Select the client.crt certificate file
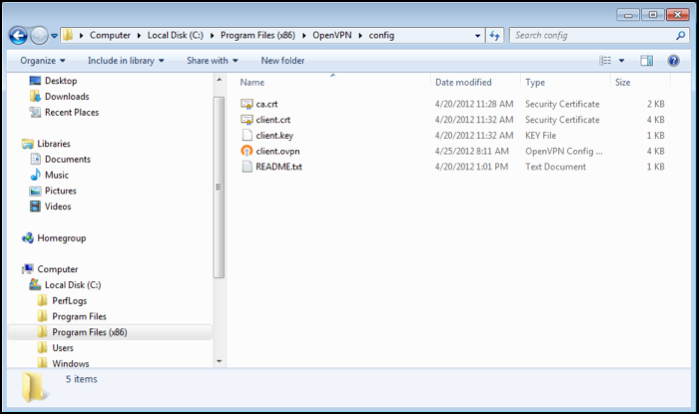 (275, 120)
